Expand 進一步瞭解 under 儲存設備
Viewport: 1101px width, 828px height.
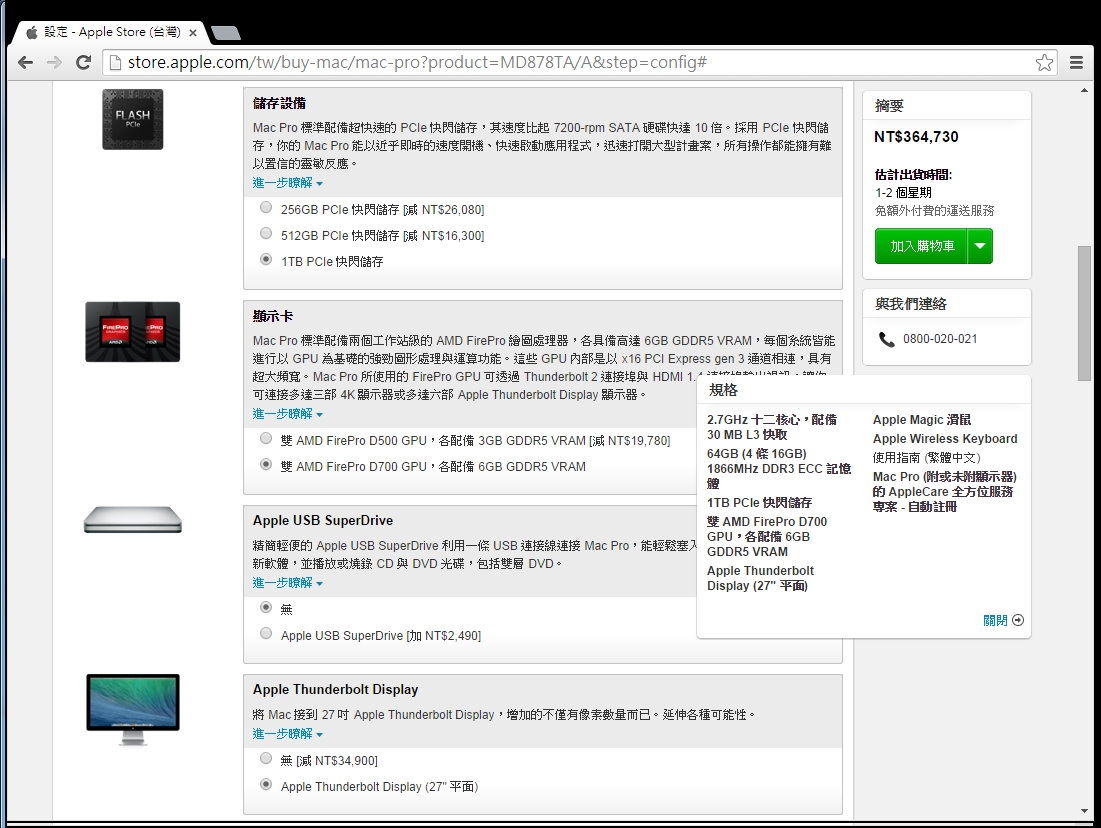click(x=288, y=183)
